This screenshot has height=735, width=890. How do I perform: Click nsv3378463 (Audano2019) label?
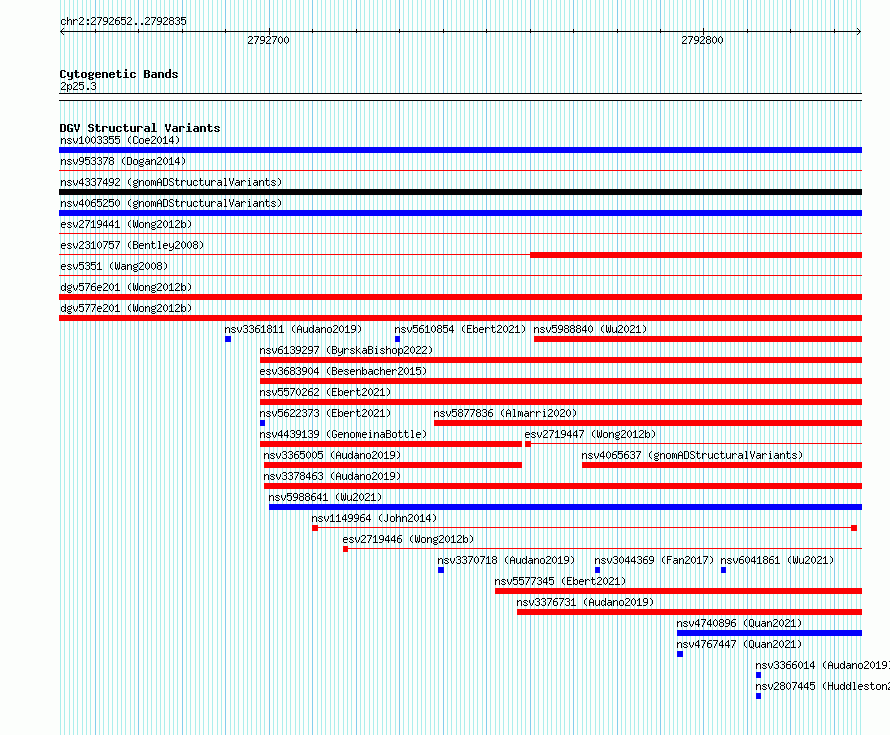tap(332, 476)
